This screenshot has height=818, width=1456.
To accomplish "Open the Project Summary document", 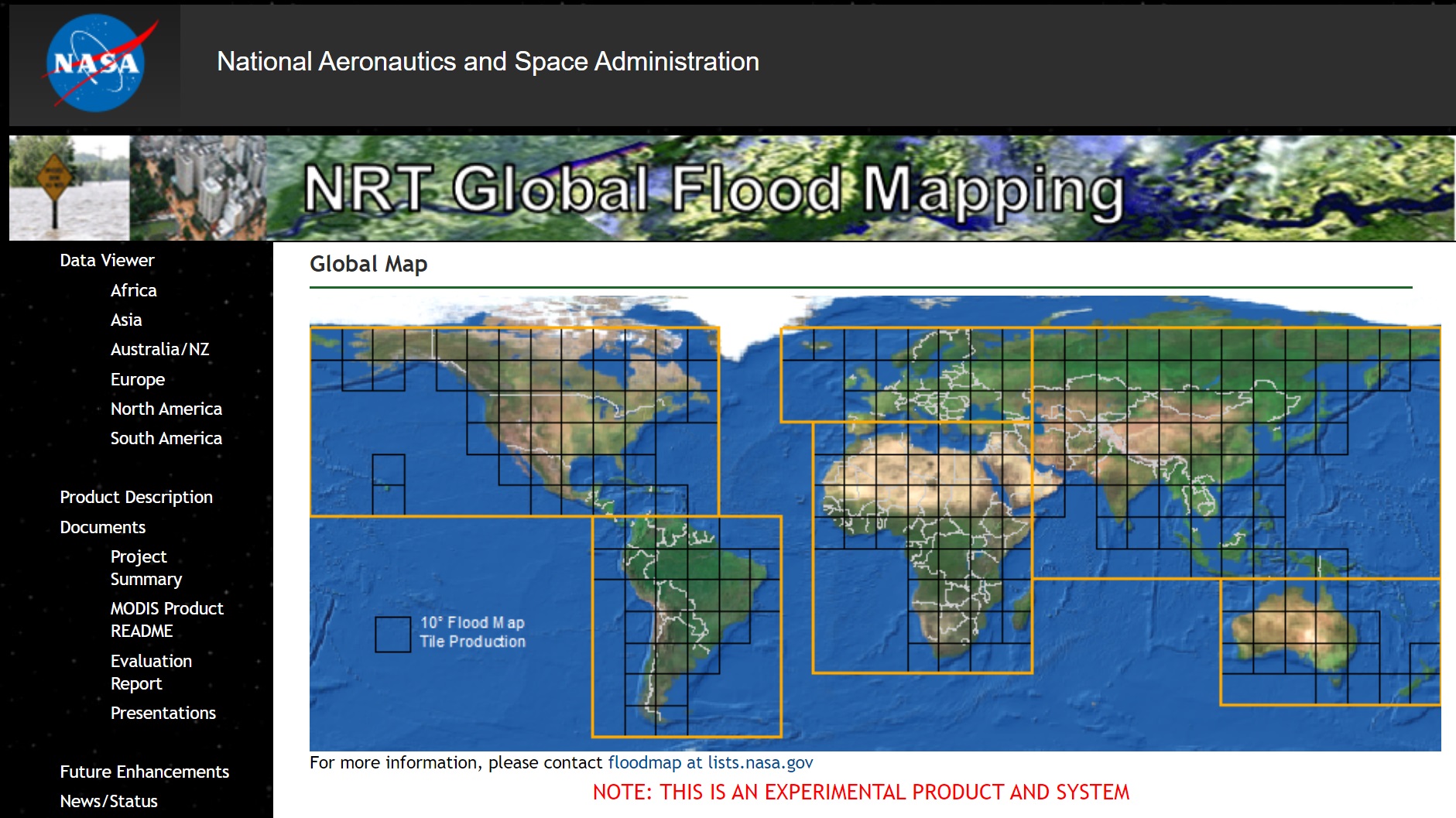I will click(x=146, y=568).
